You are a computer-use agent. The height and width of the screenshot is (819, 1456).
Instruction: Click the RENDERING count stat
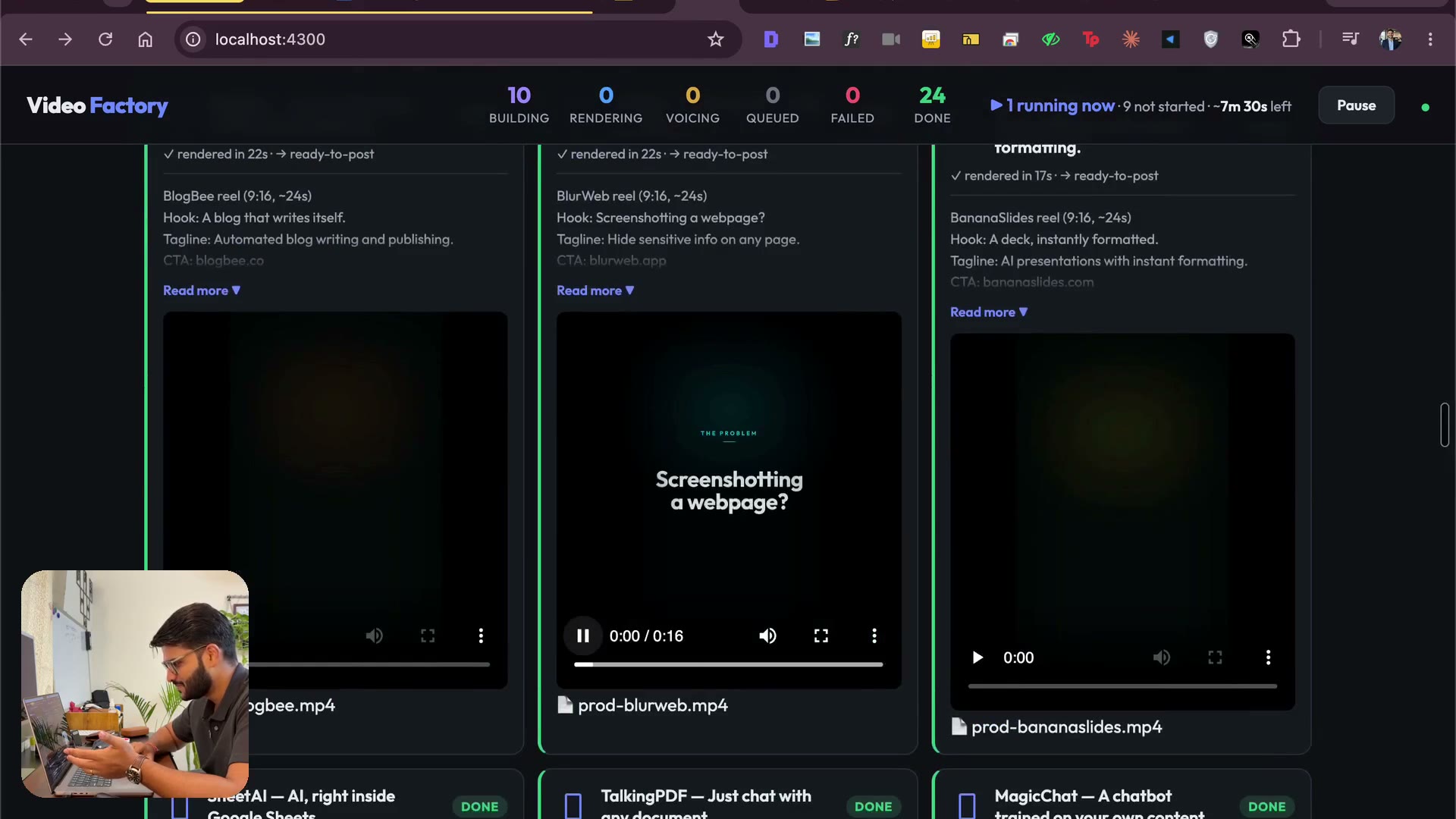pyautogui.click(x=606, y=105)
